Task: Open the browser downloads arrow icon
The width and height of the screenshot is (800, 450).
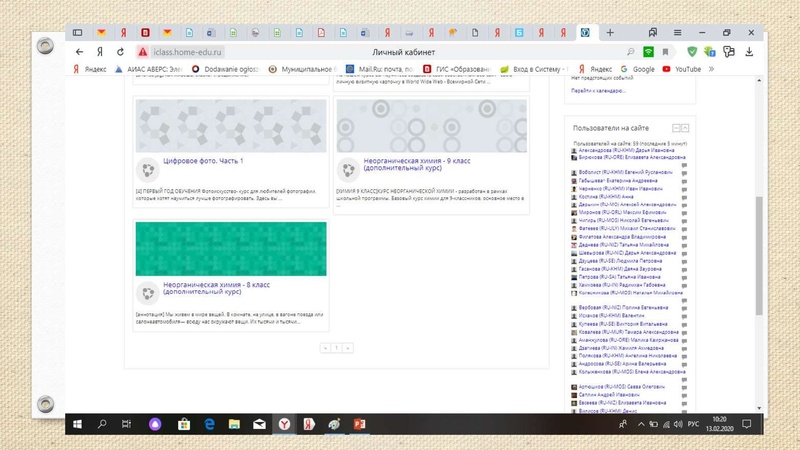Action: [x=749, y=52]
